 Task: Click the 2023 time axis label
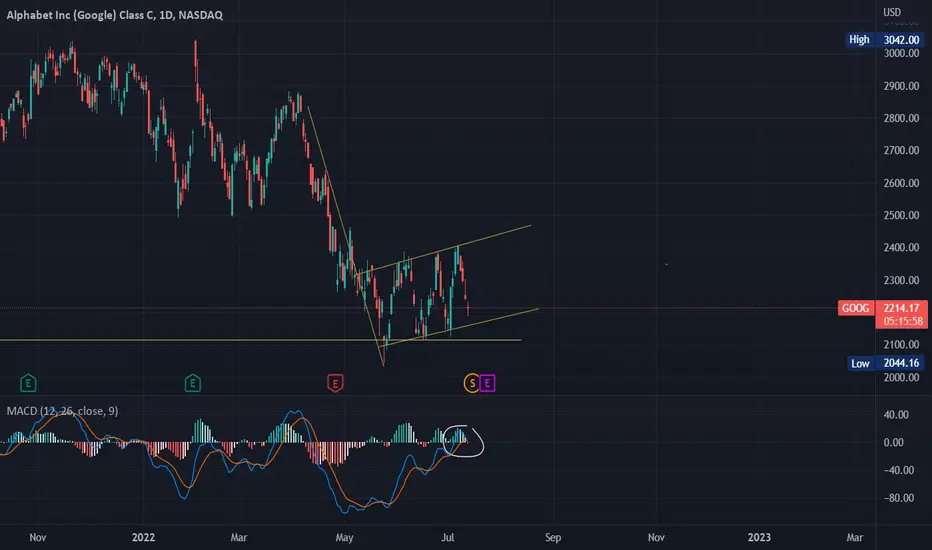pos(759,537)
